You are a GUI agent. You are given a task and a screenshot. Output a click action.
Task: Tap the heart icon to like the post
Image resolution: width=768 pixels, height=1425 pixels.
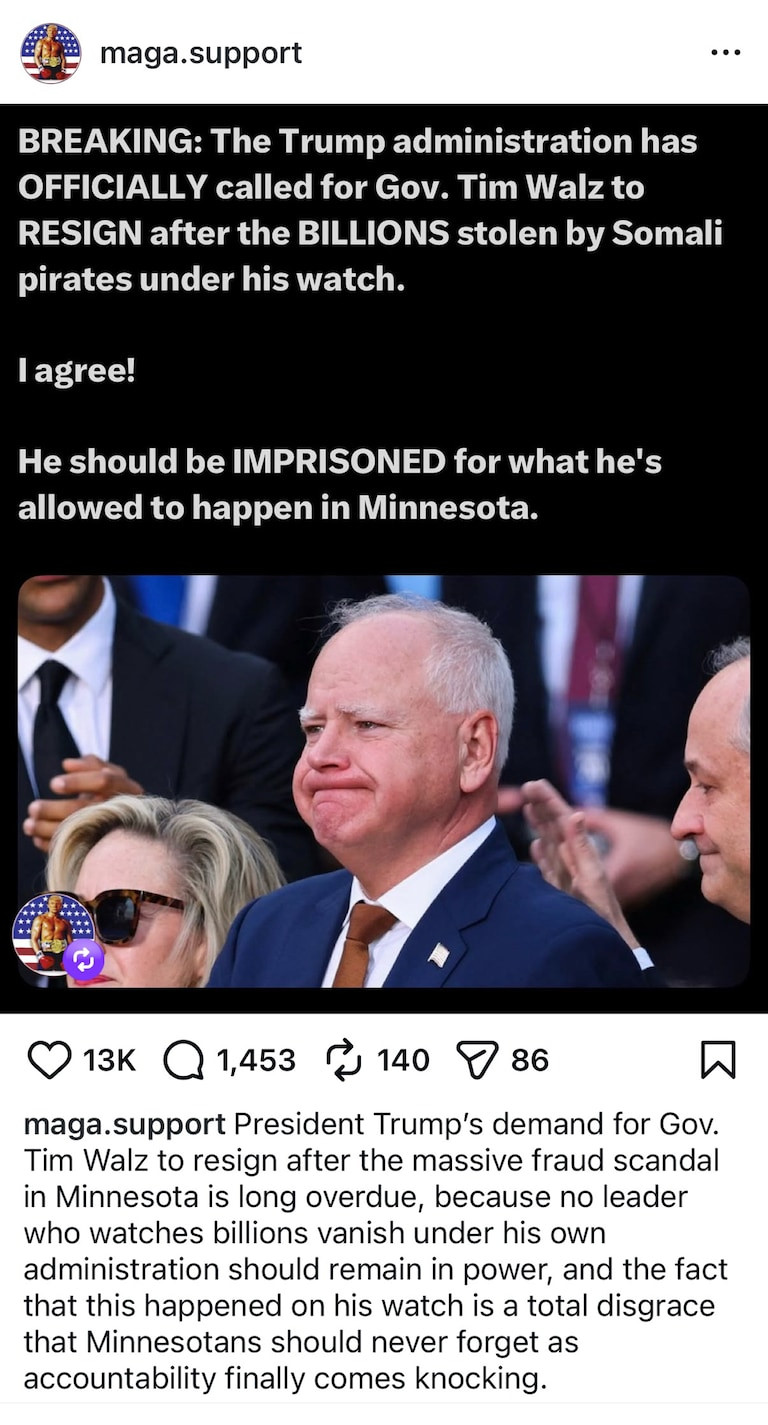click(x=50, y=1060)
